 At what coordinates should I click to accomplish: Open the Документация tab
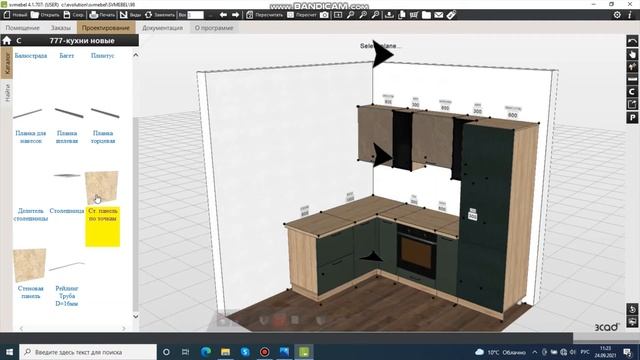162,28
